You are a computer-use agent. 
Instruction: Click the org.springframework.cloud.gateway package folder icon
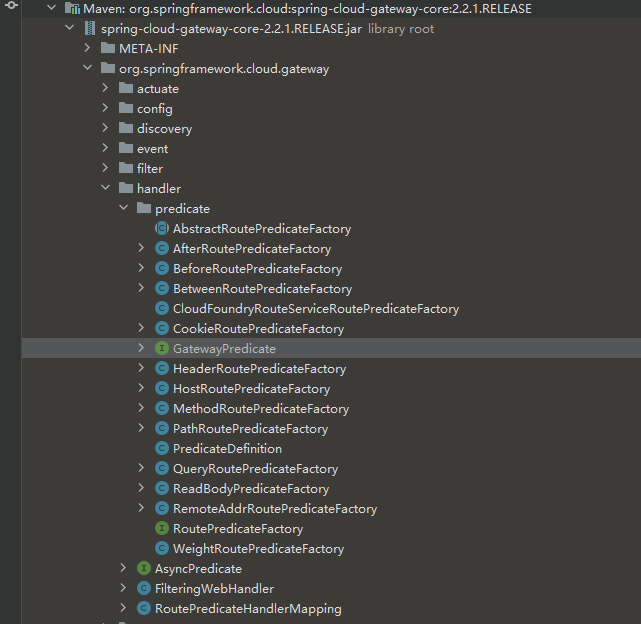pos(108,68)
